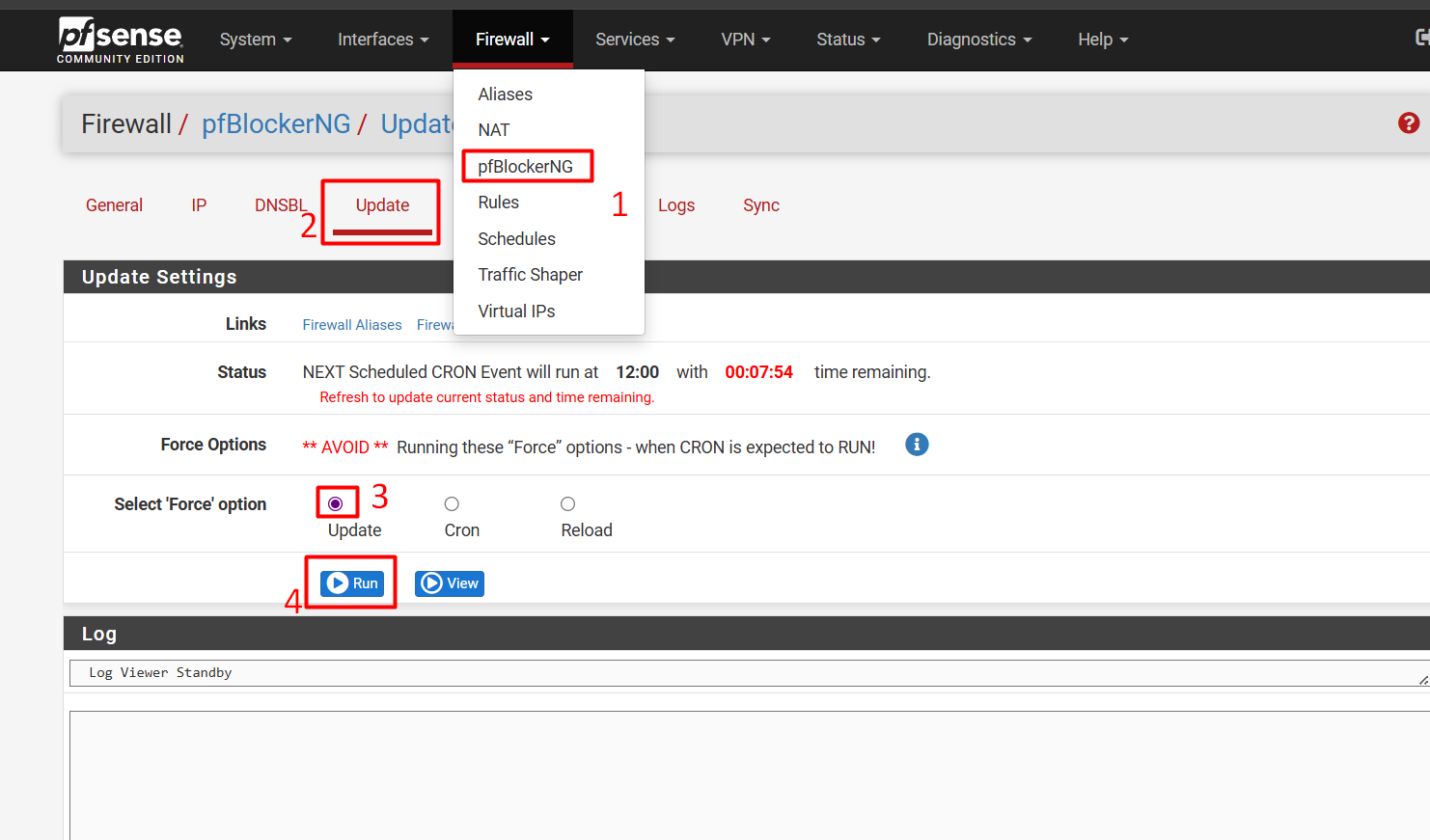The height and width of the screenshot is (840, 1430).
Task: Click the Refresh to update current status note
Action: click(487, 397)
